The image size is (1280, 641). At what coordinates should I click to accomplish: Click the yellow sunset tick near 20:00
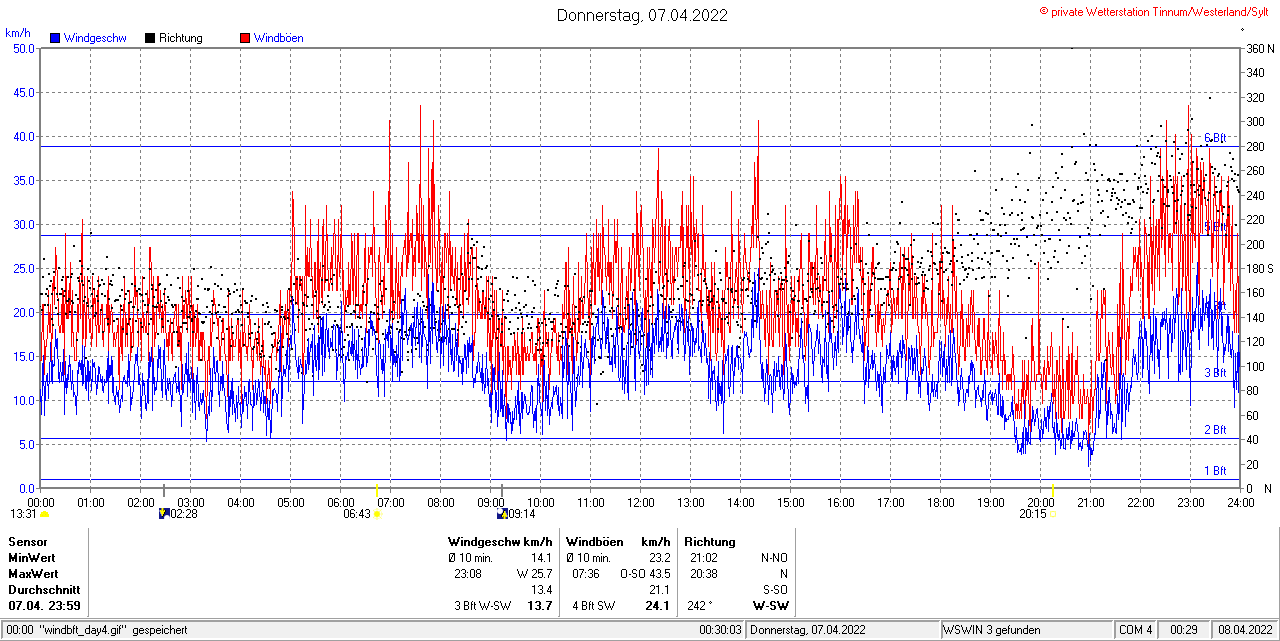1052,490
